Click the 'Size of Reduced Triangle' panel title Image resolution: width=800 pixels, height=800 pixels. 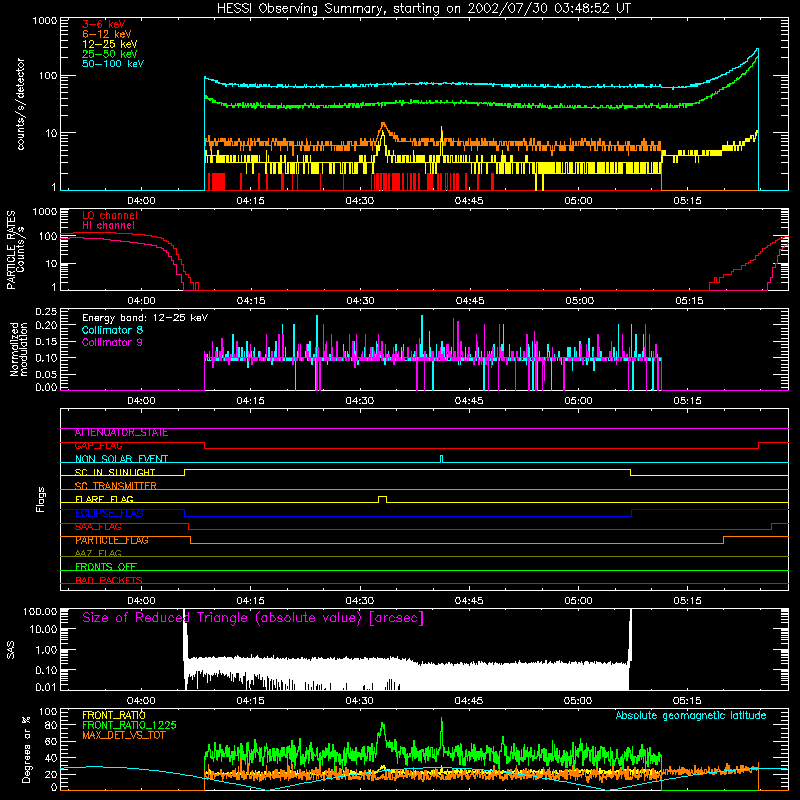tap(253, 618)
